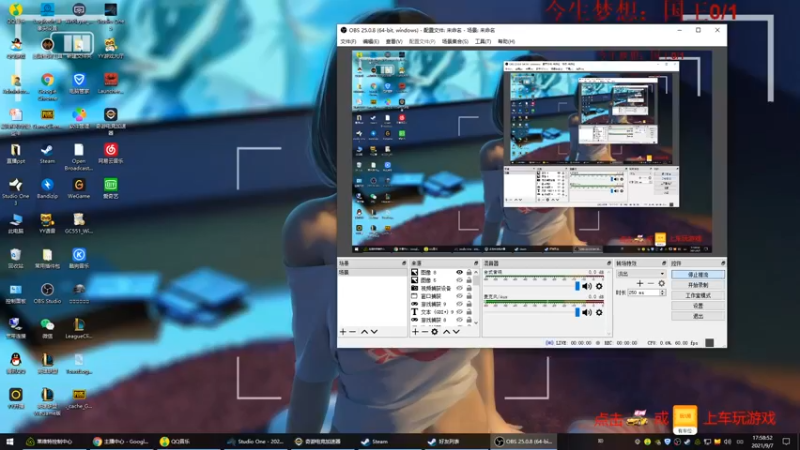This screenshot has height=450, width=800.
Task: Toggle the lock for 视频捕获设备 source
Action: [469, 288]
